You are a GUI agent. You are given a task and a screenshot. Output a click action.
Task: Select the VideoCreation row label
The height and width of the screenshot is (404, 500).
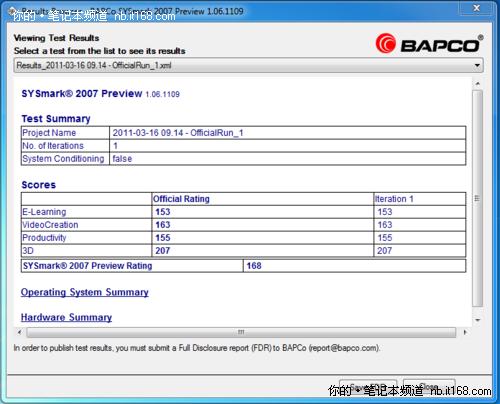click(x=50, y=225)
